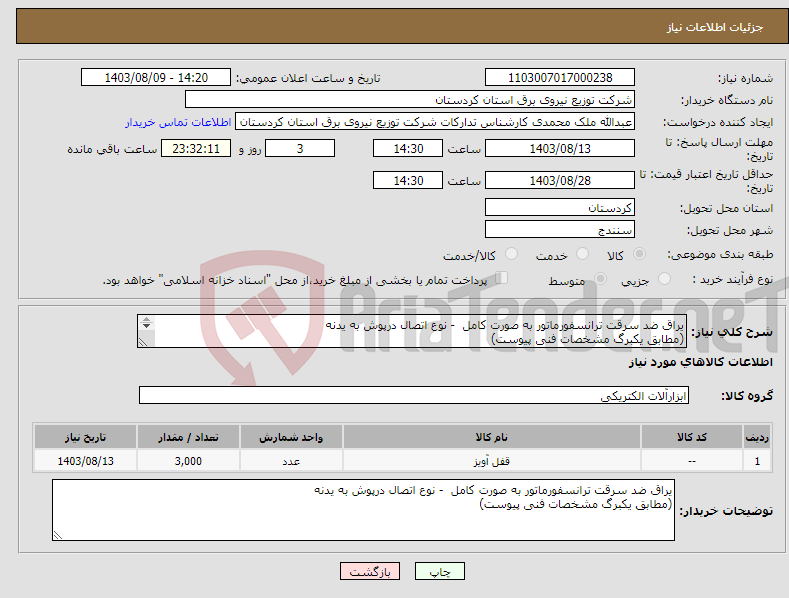This screenshot has height=598, width=789.
Task: Click the response deadline date 1403/08/13 field
Action: click(560, 148)
